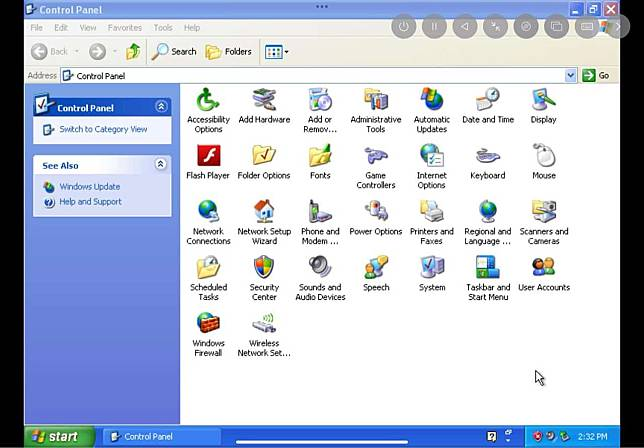Open the Help menu

pyautogui.click(x=192, y=28)
